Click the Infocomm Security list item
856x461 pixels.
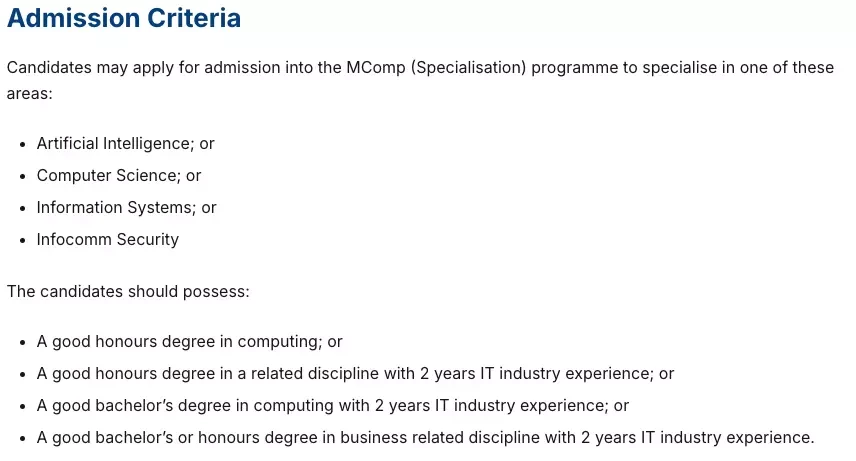(x=108, y=239)
